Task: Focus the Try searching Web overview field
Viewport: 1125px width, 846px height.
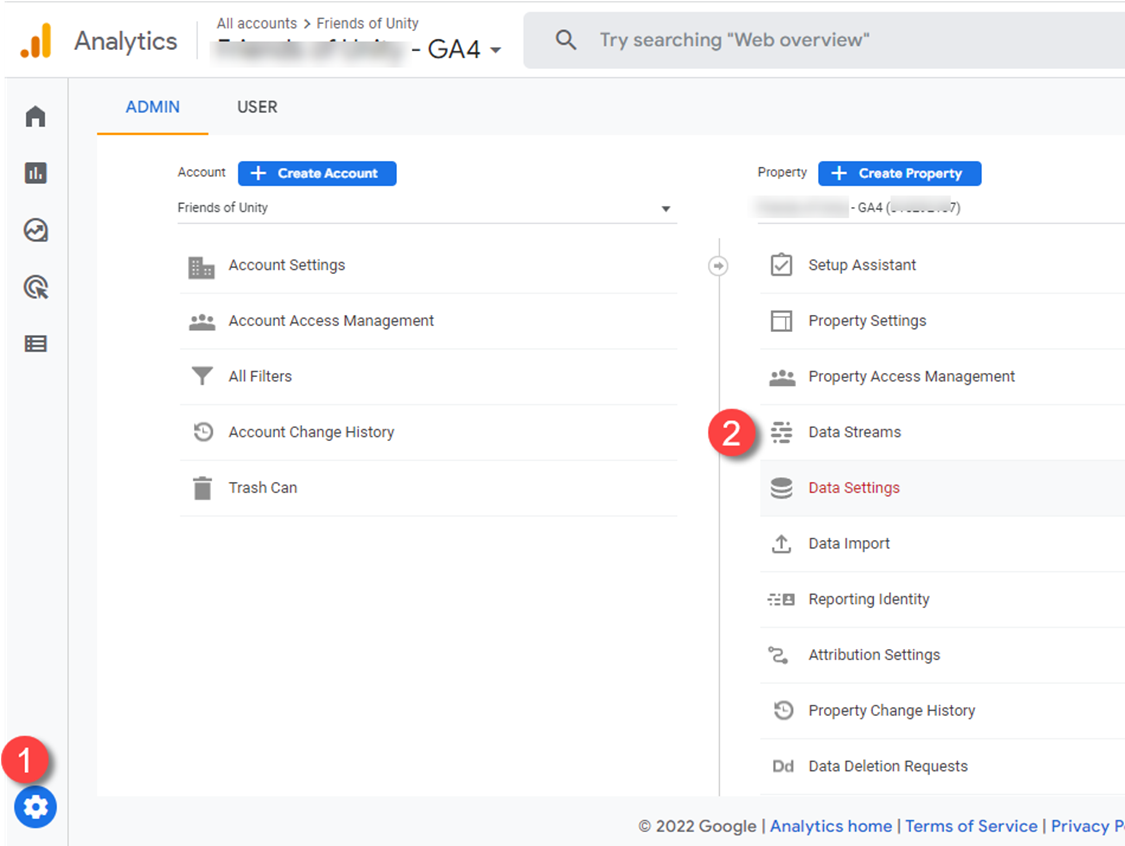Action: (x=824, y=40)
